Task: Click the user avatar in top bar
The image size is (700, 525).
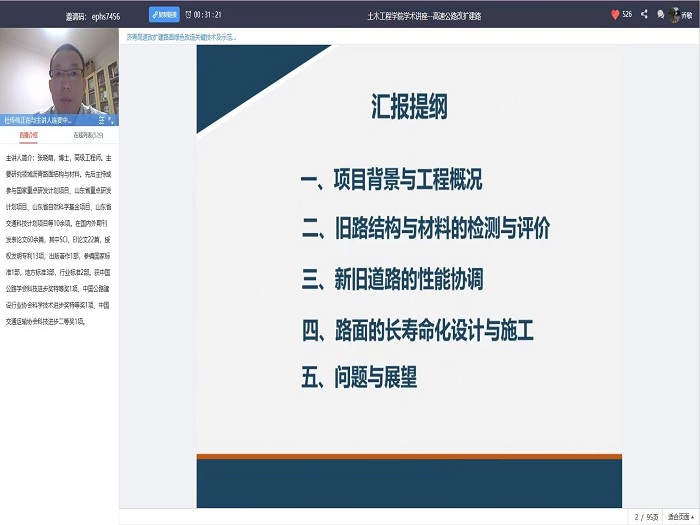Action: pyautogui.click(x=675, y=15)
